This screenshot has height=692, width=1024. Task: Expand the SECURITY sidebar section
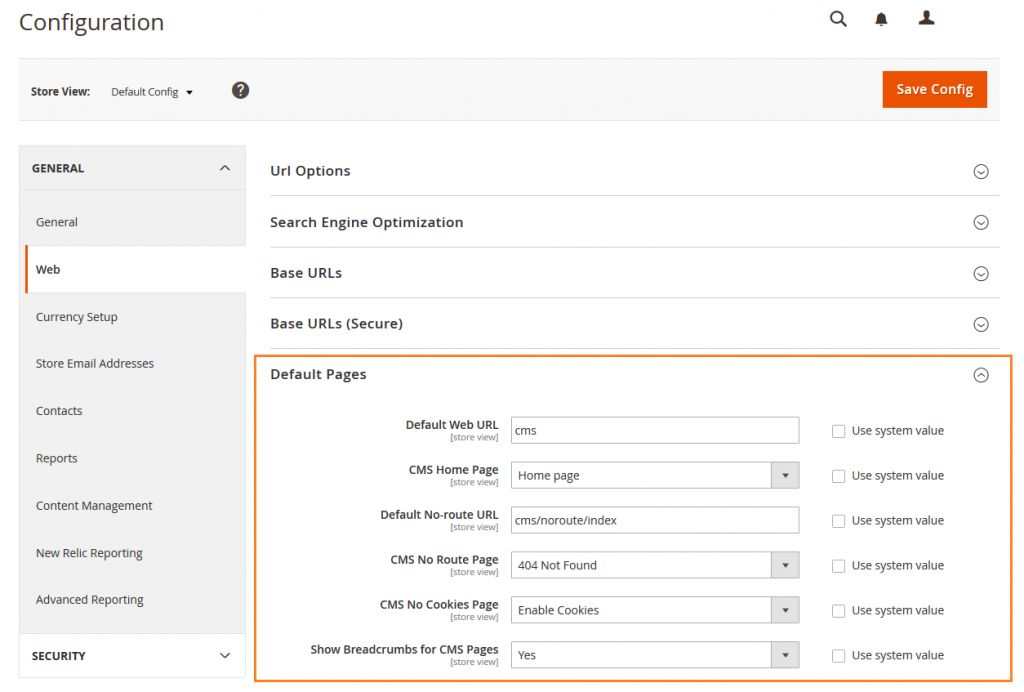coord(132,656)
